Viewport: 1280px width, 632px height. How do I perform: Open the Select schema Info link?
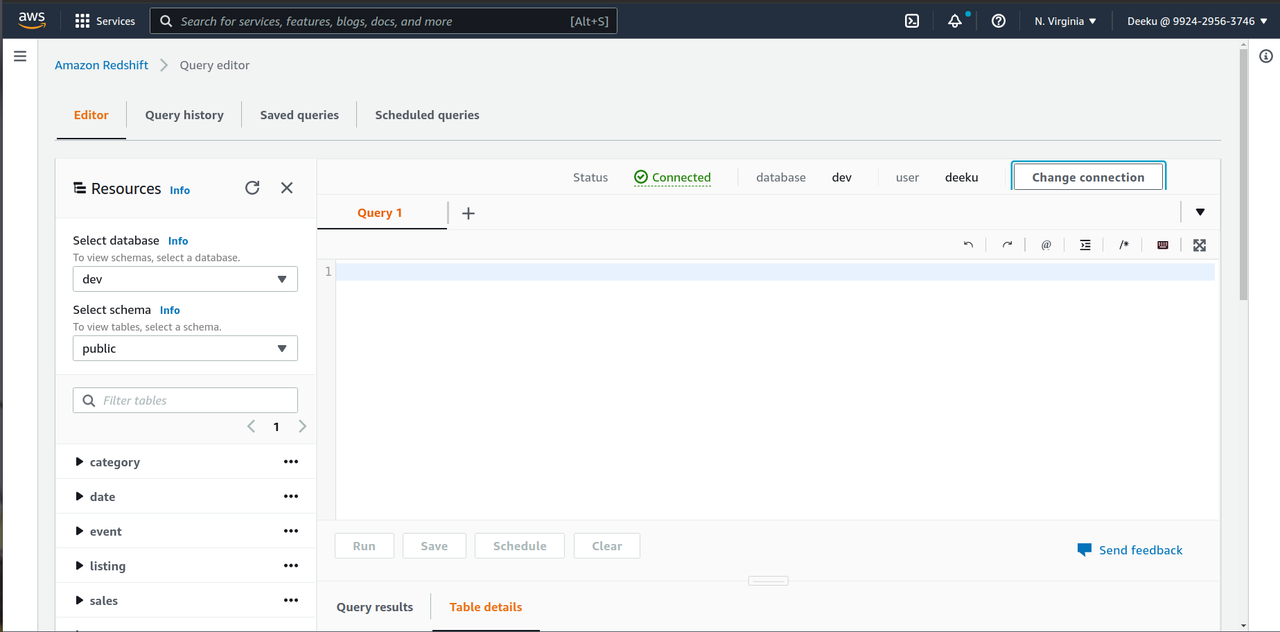[x=170, y=310]
